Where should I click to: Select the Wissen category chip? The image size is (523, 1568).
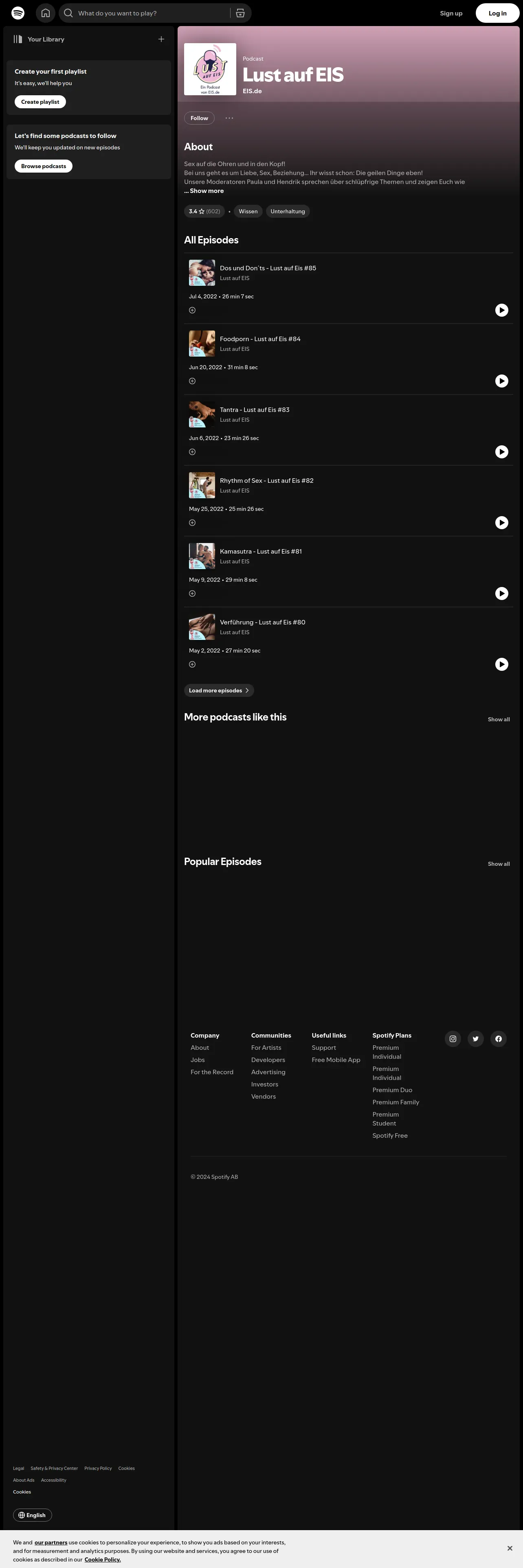tap(248, 211)
